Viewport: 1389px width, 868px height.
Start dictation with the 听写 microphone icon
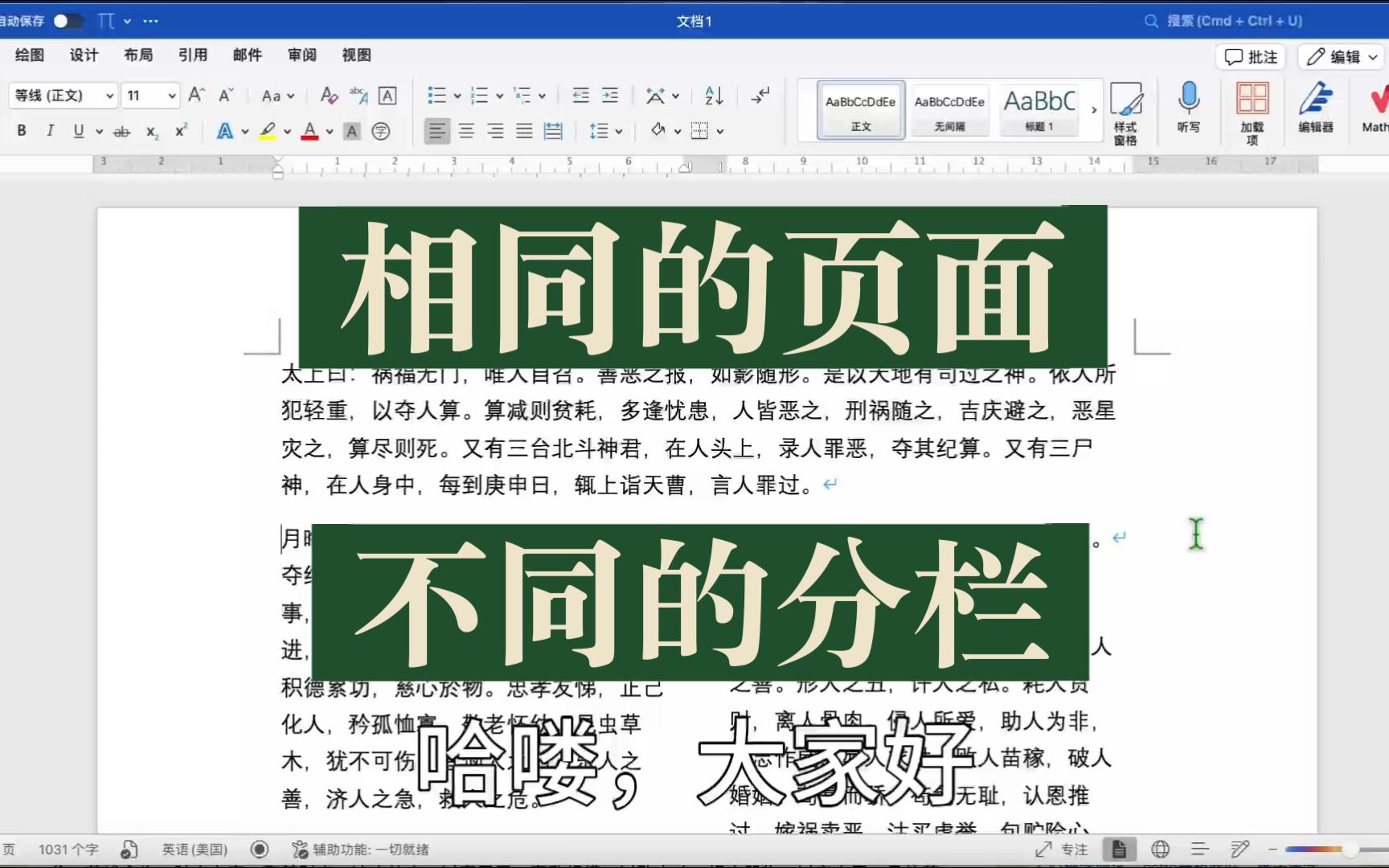[1187, 108]
